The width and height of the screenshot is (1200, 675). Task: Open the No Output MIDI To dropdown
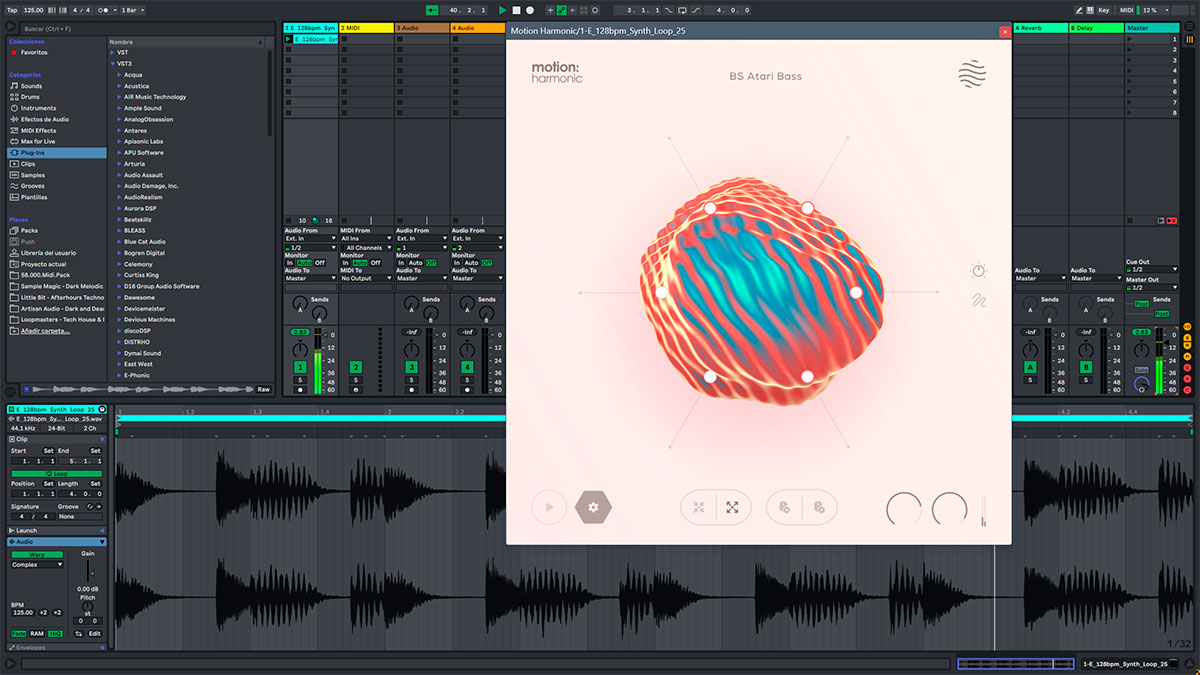(366, 278)
